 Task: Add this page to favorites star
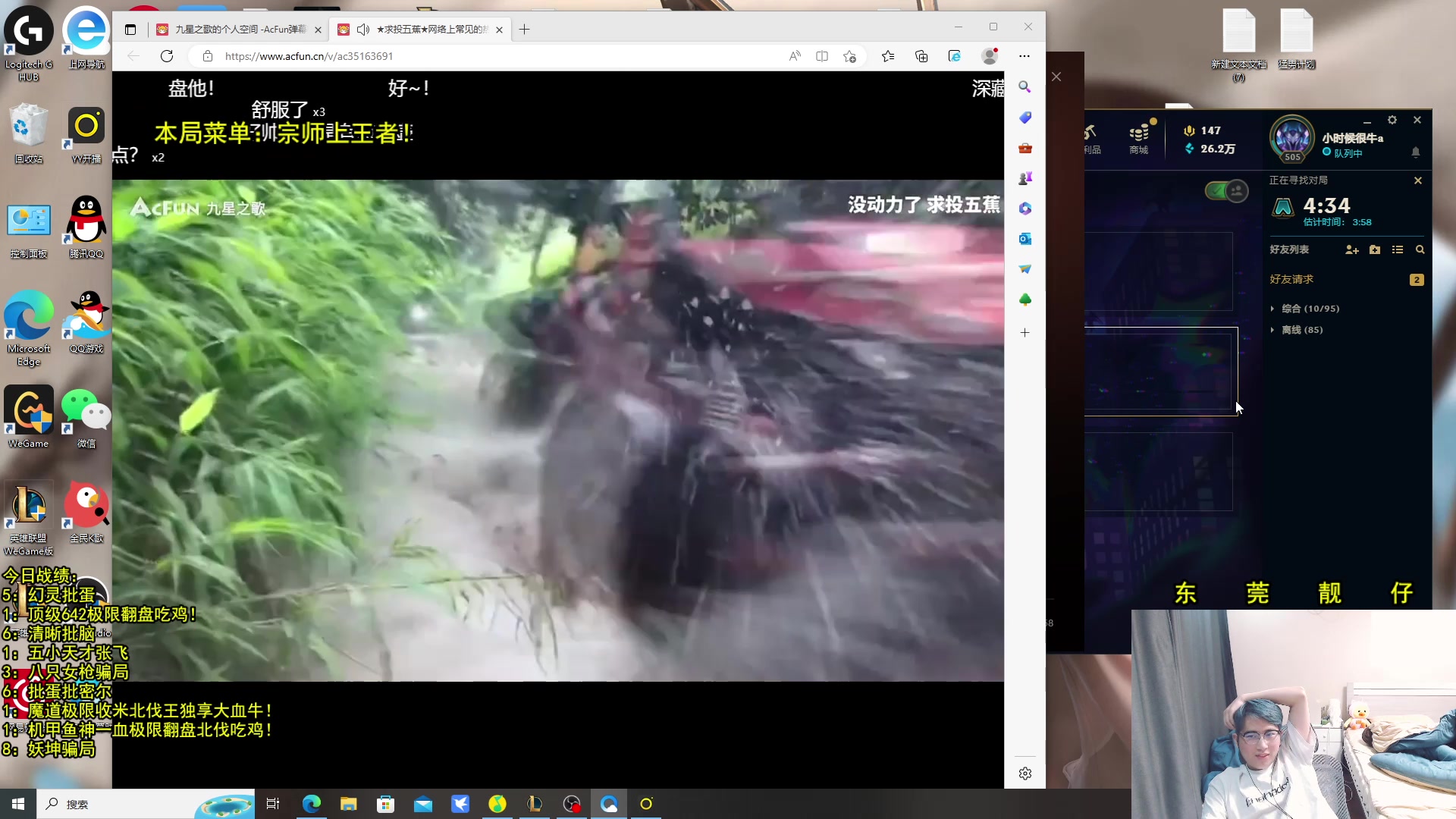point(849,56)
